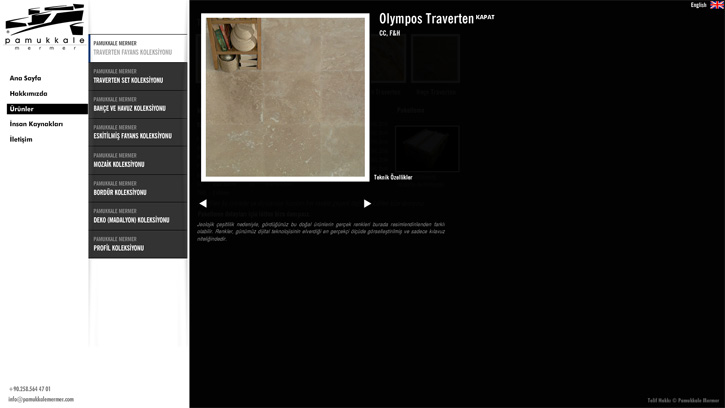This screenshot has height=408, width=725.
Task: Open the İletişim contact page
Action: (x=21, y=139)
